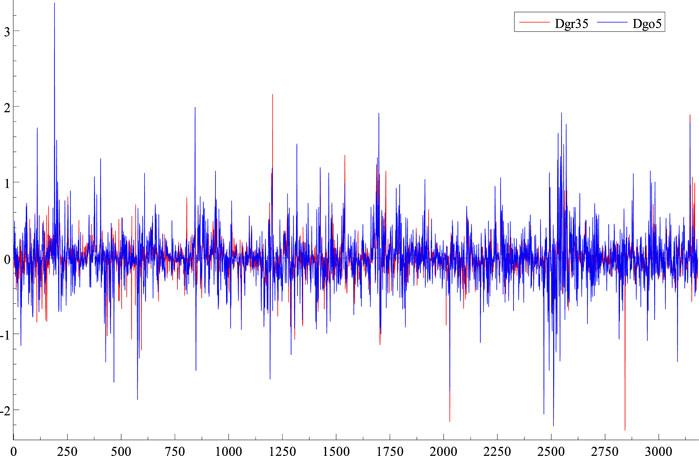The image size is (699, 456).
Task: Click the x-axis label 1250
Action: 282,451
